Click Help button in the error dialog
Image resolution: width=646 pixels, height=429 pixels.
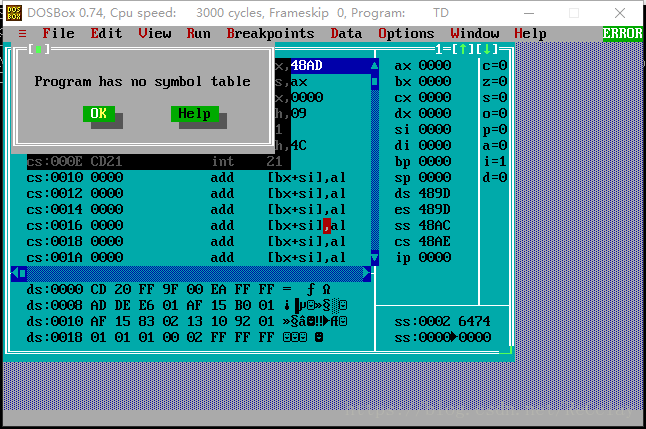click(194, 113)
